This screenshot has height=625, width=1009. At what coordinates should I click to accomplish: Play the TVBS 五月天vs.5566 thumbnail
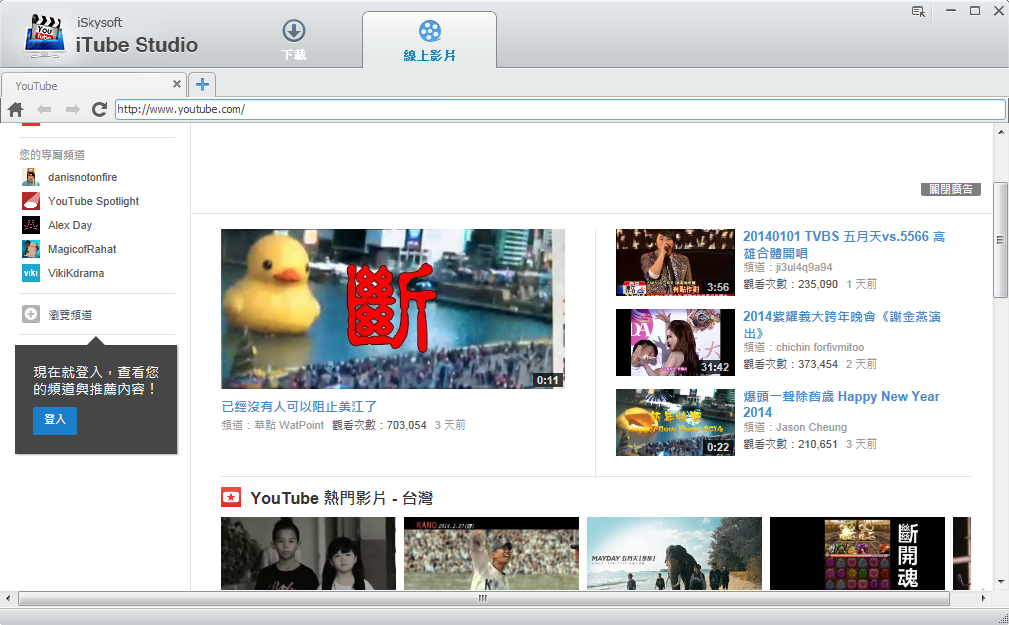pyautogui.click(x=675, y=263)
